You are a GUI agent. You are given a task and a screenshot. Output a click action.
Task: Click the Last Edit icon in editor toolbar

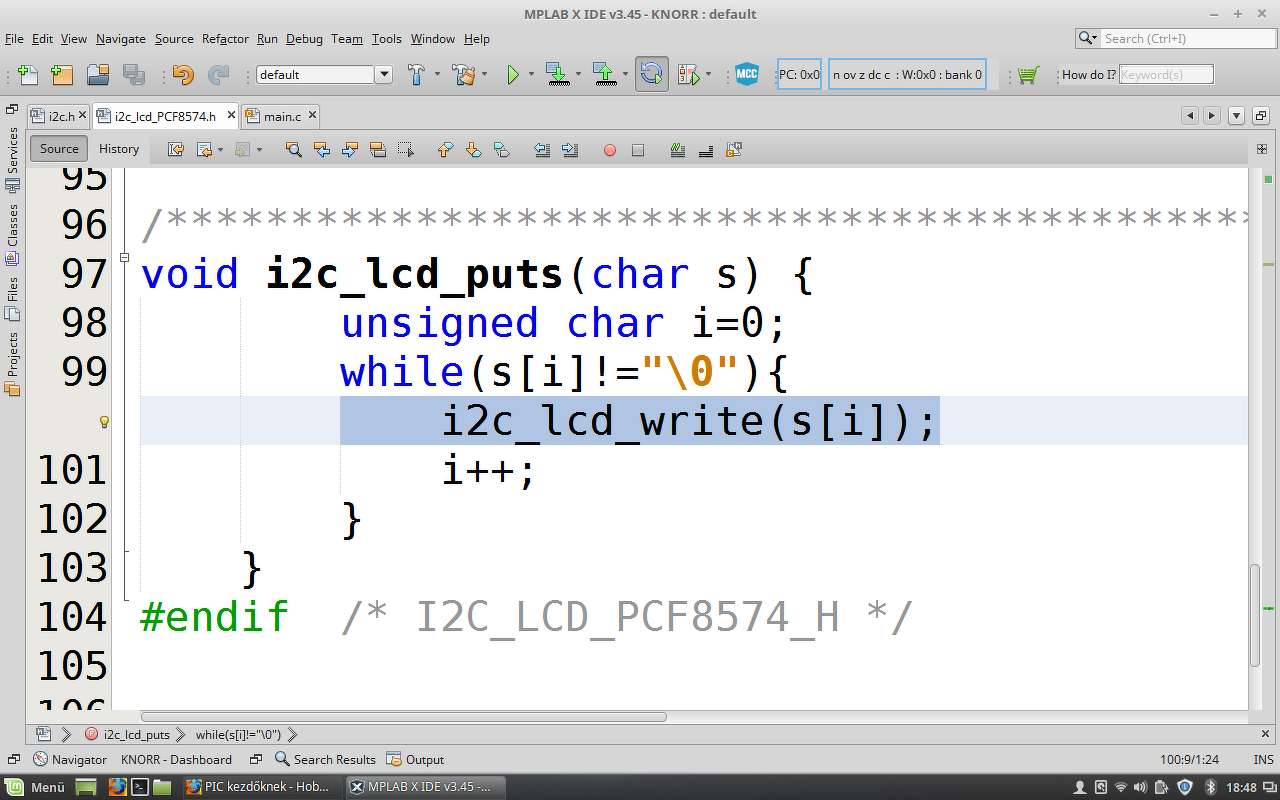[x=176, y=150]
